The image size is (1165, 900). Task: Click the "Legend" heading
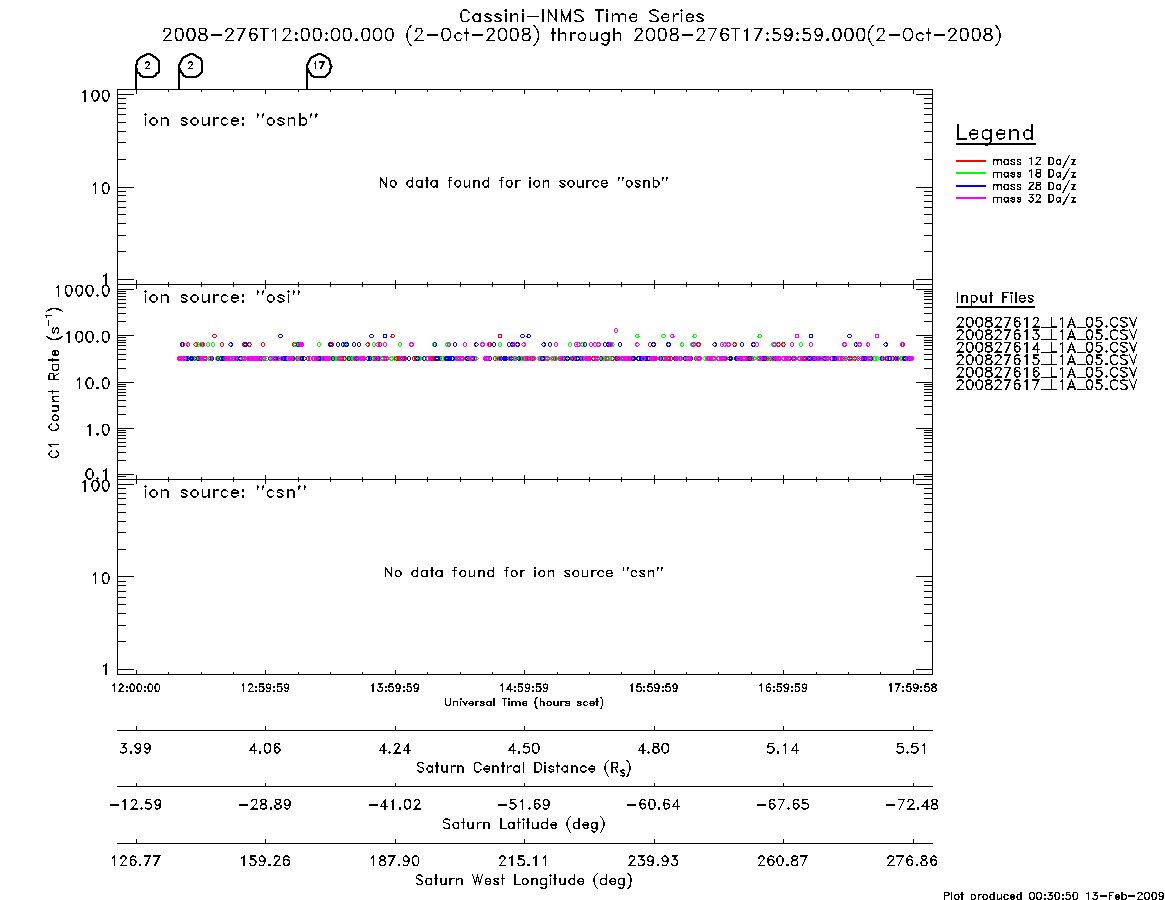[x=995, y=133]
